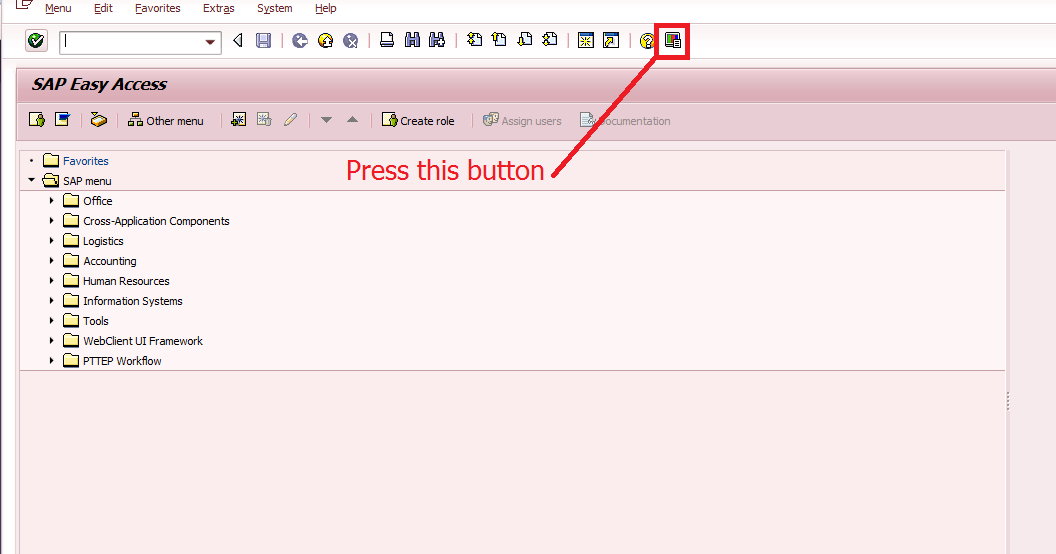1056x554 pixels.
Task: Go to Next Page icon
Action: [x=525, y=40]
